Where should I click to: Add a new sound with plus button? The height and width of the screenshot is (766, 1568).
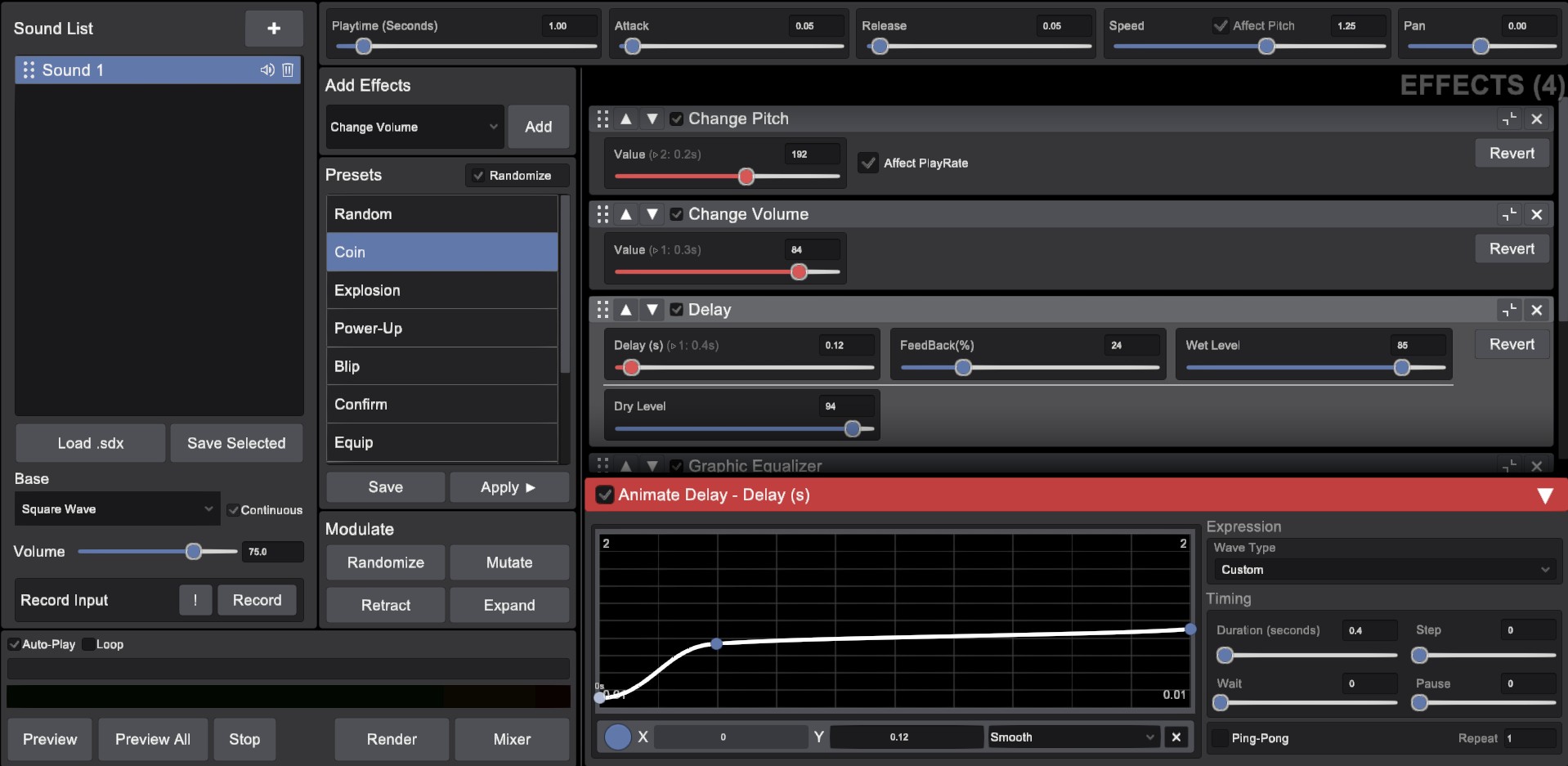pos(274,29)
